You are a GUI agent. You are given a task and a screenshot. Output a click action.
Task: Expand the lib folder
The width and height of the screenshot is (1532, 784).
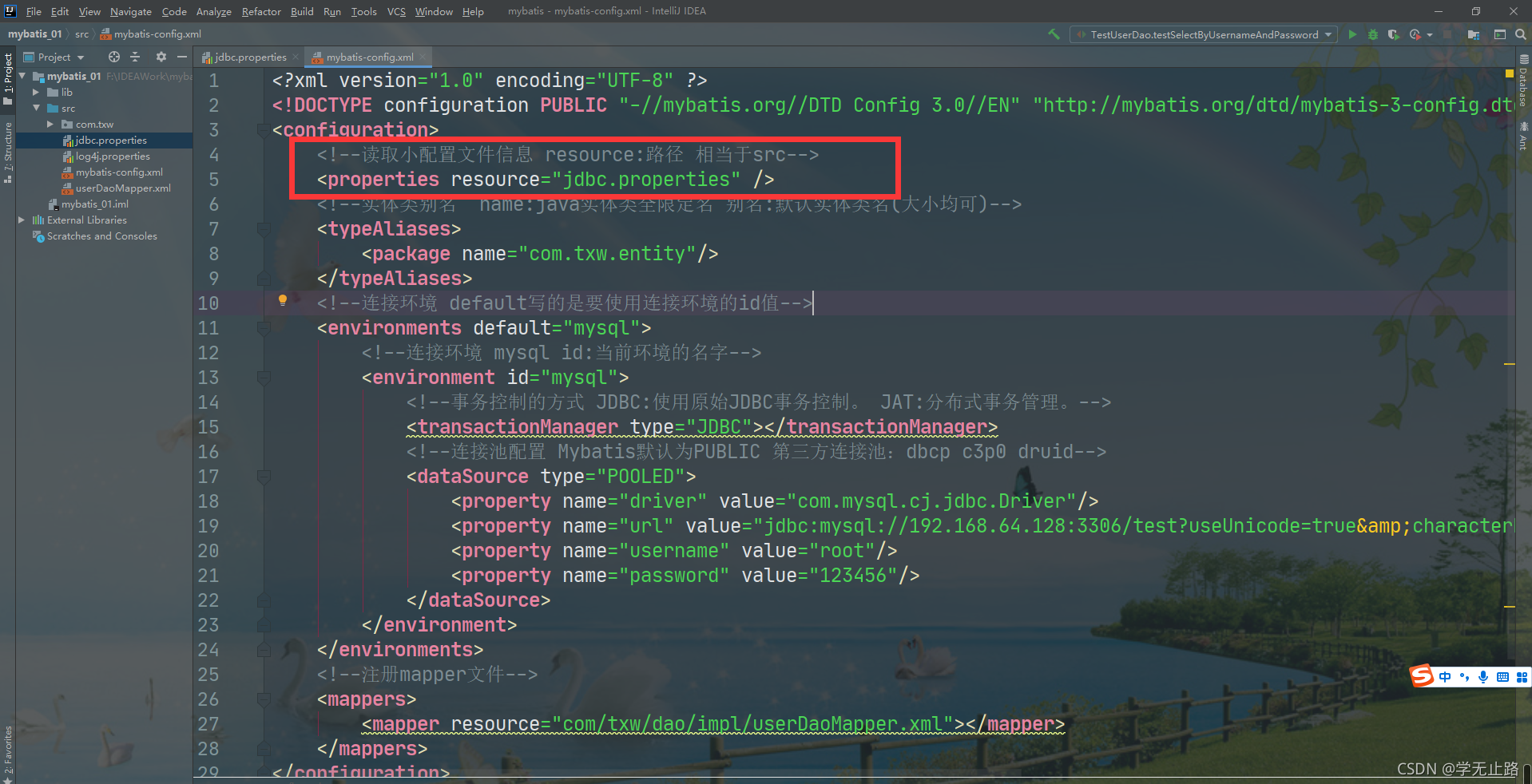(x=36, y=92)
